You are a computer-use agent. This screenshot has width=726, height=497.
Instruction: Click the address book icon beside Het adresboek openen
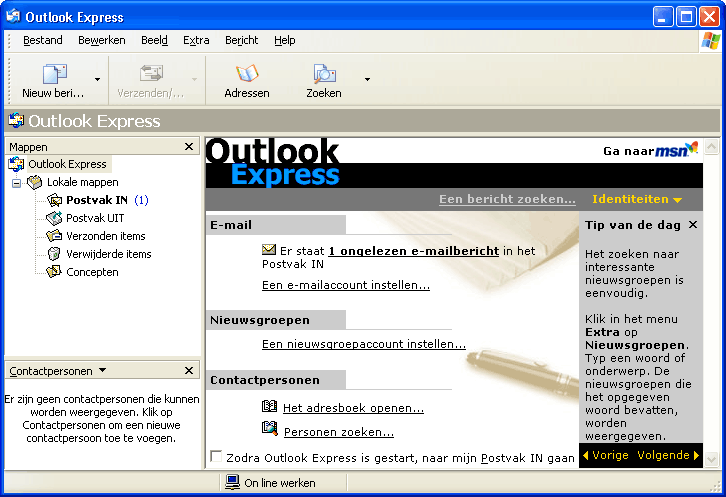pyautogui.click(x=269, y=406)
